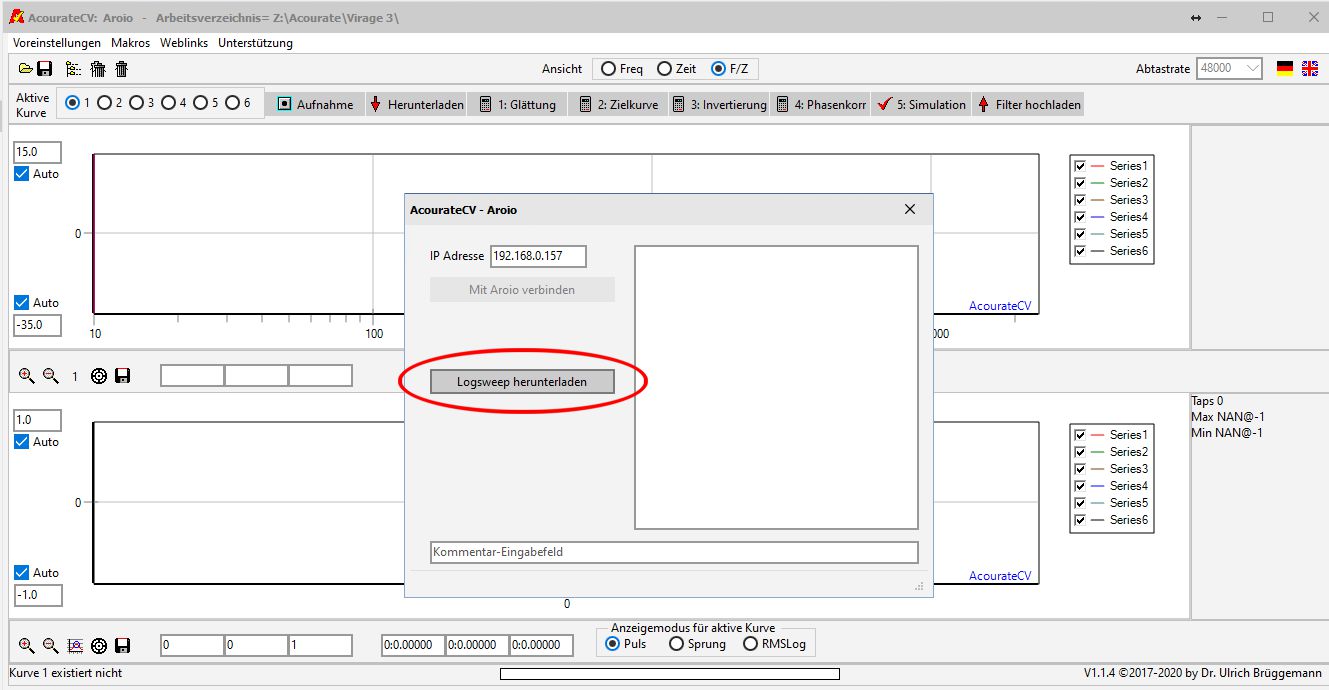Image resolution: width=1329 pixels, height=690 pixels.
Task: Click Mit Aroio verbinden button
Action: pos(522,290)
